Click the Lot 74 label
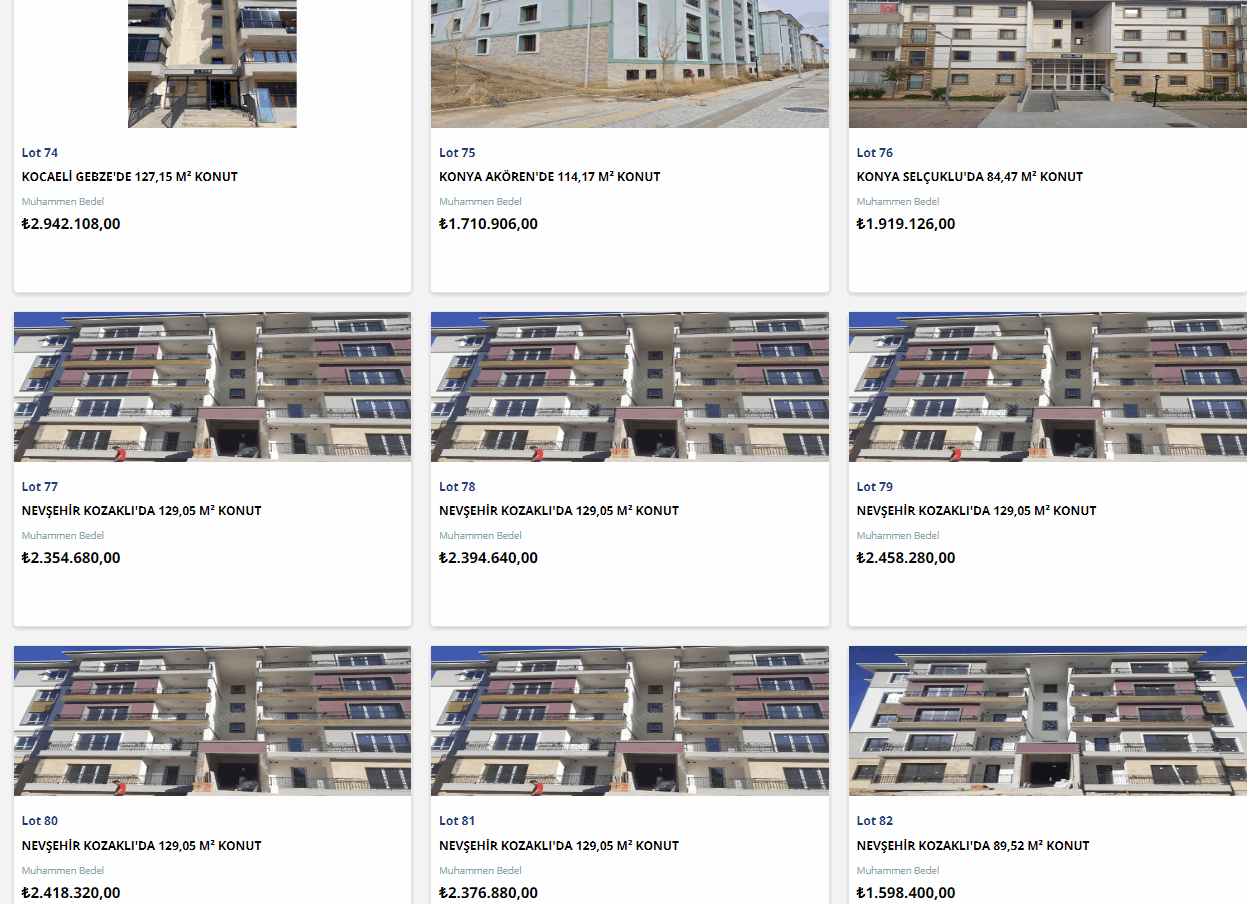 40,153
